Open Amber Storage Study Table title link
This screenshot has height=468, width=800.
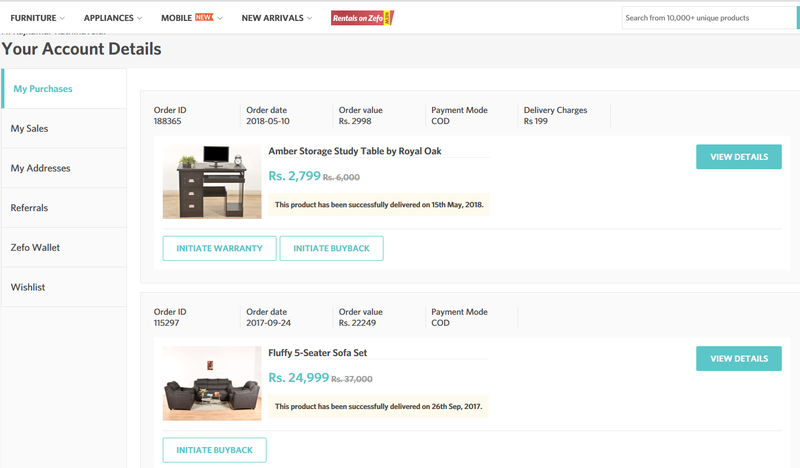click(x=355, y=151)
